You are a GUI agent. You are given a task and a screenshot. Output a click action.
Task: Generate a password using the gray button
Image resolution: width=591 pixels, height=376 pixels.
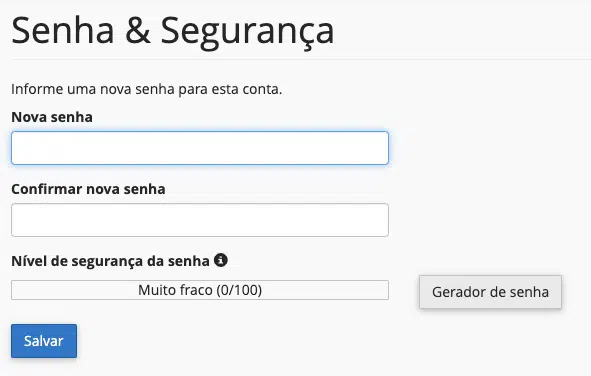490,292
